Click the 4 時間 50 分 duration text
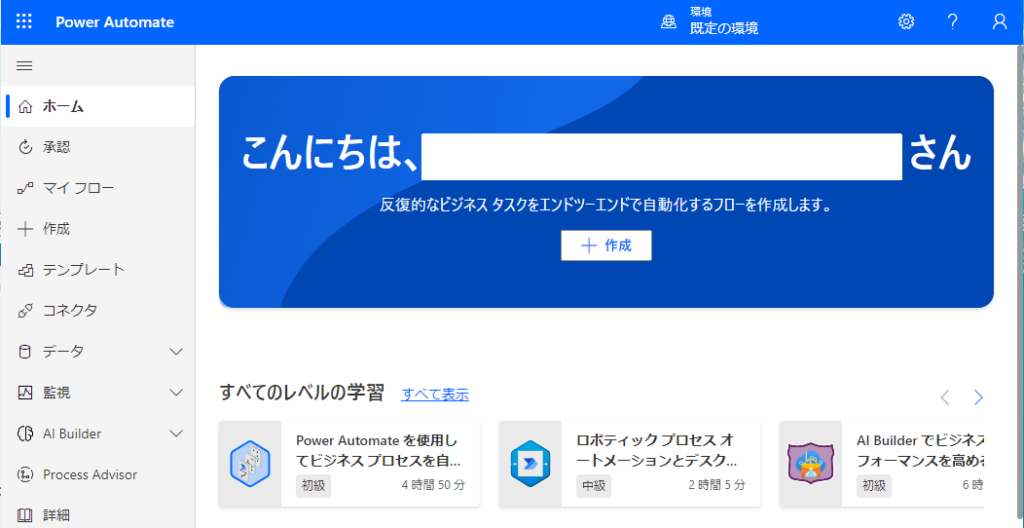The image size is (1024, 528). pyautogui.click(x=433, y=486)
